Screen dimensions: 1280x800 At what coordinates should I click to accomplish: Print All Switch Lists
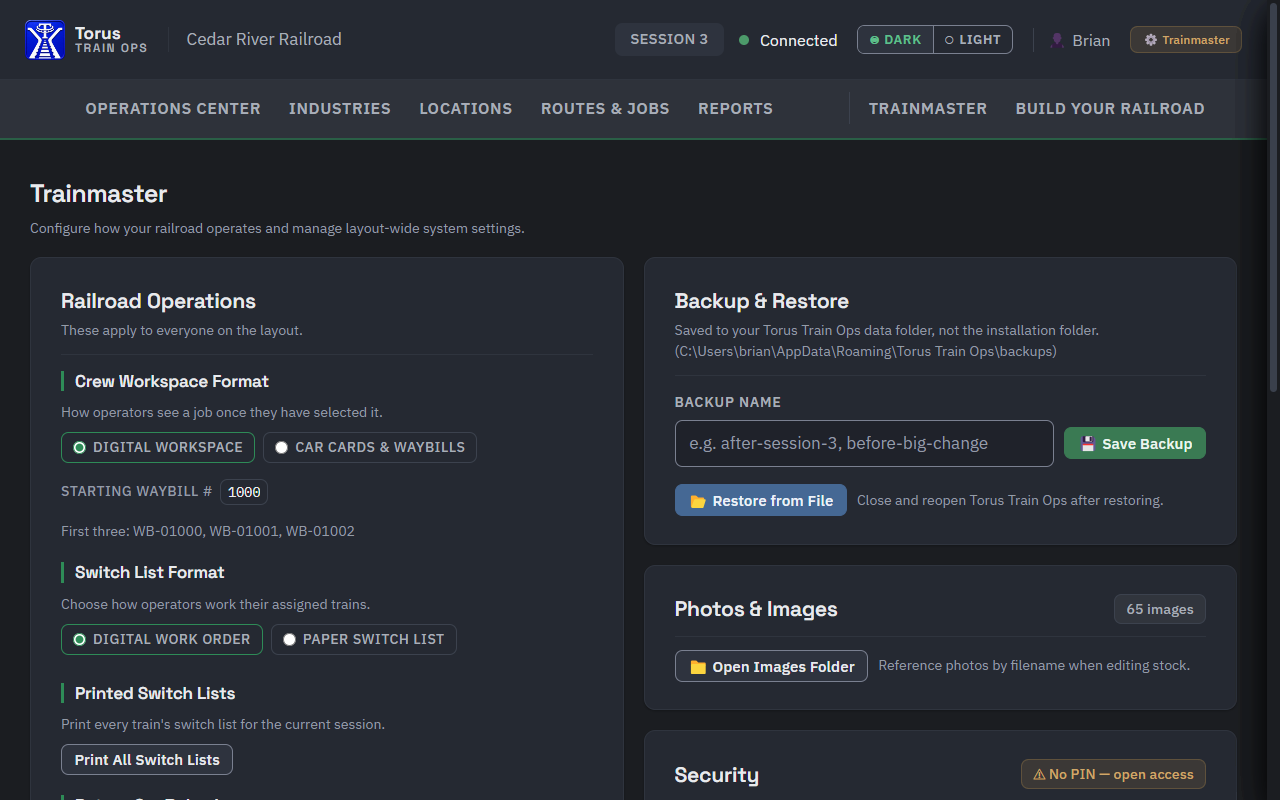[147, 760]
